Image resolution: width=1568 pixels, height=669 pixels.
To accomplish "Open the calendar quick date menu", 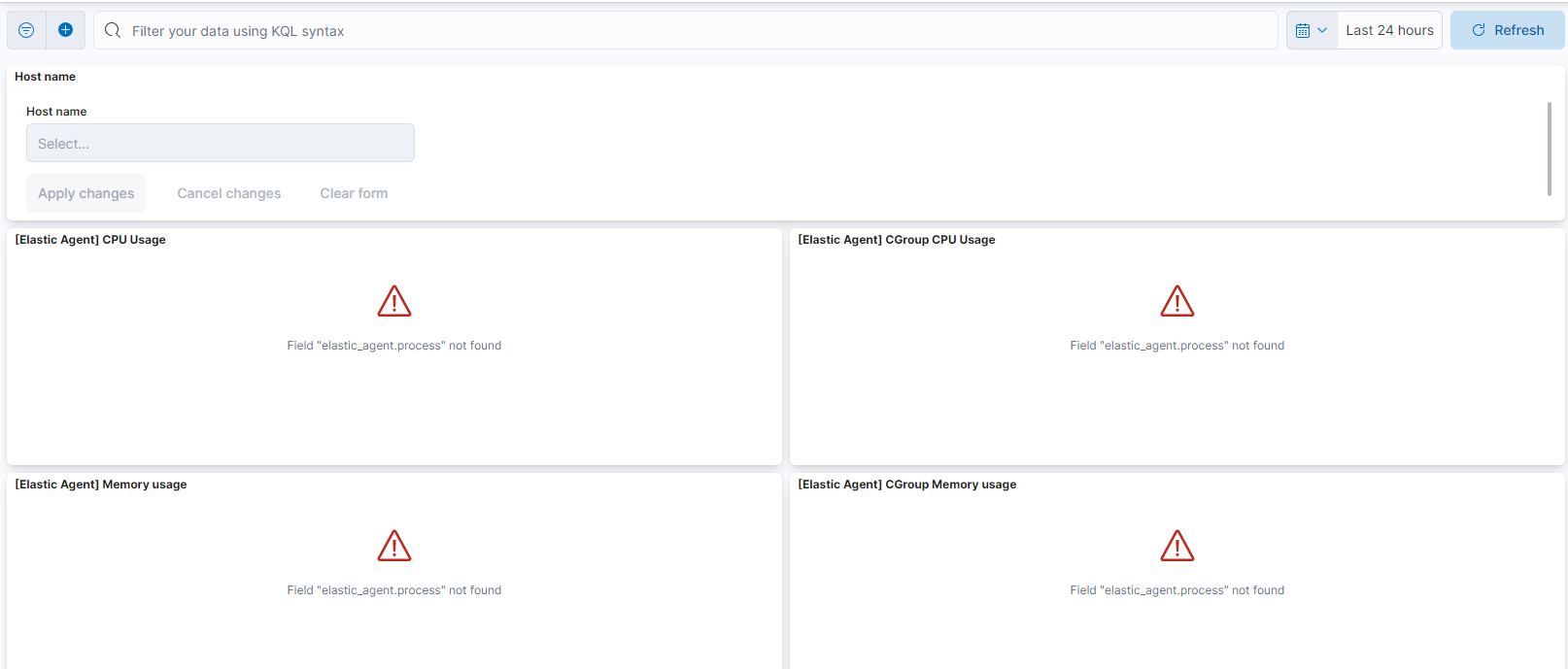I will (x=1312, y=30).
